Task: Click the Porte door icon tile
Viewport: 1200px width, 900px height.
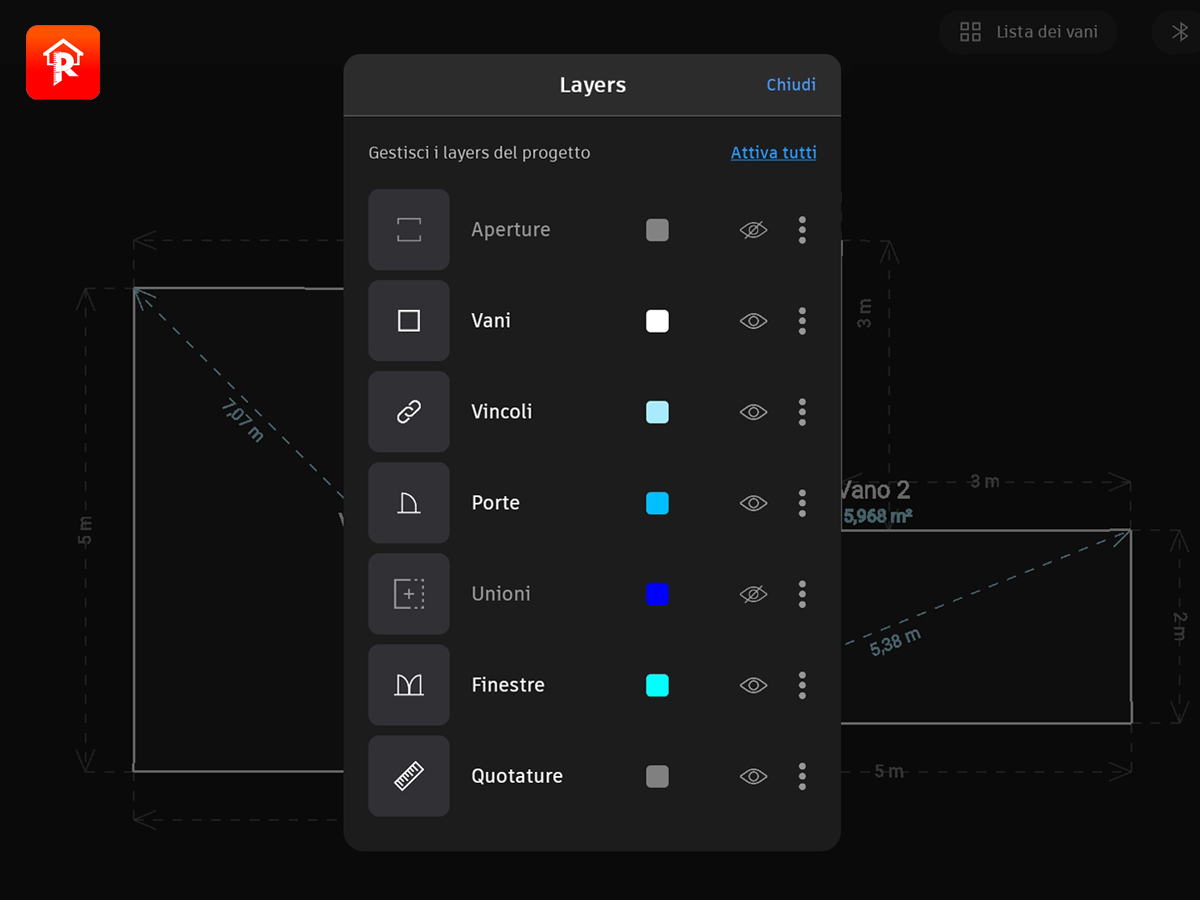Action: point(409,503)
